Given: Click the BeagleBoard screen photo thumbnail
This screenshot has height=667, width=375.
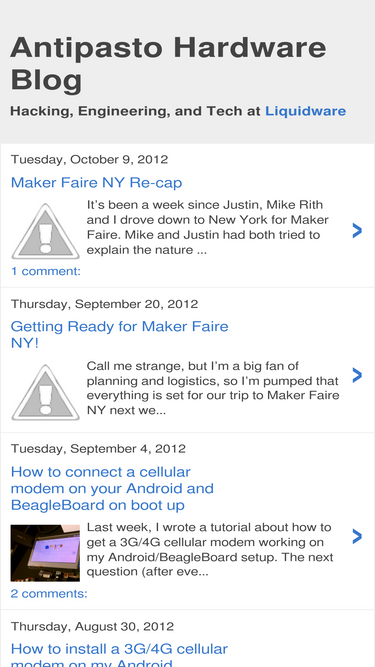Looking at the screenshot, I should [x=45, y=553].
